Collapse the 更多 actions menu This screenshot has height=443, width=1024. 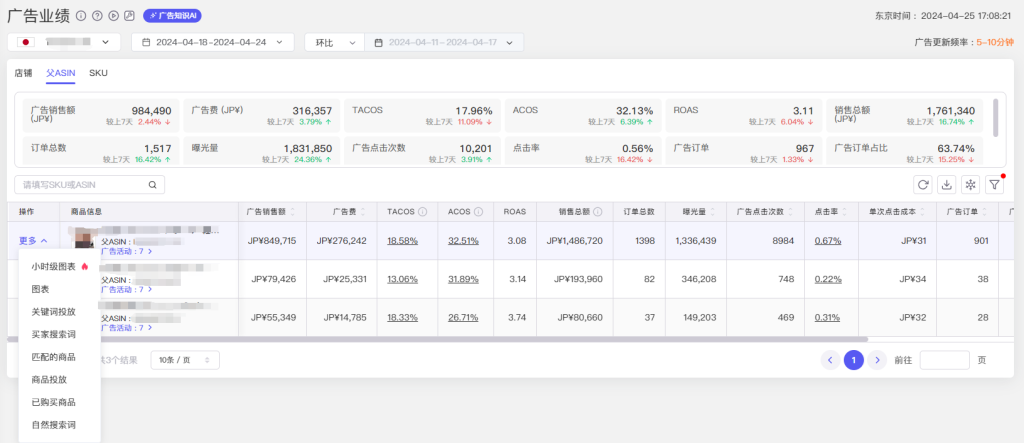pyautogui.click(x=33, y=240)
